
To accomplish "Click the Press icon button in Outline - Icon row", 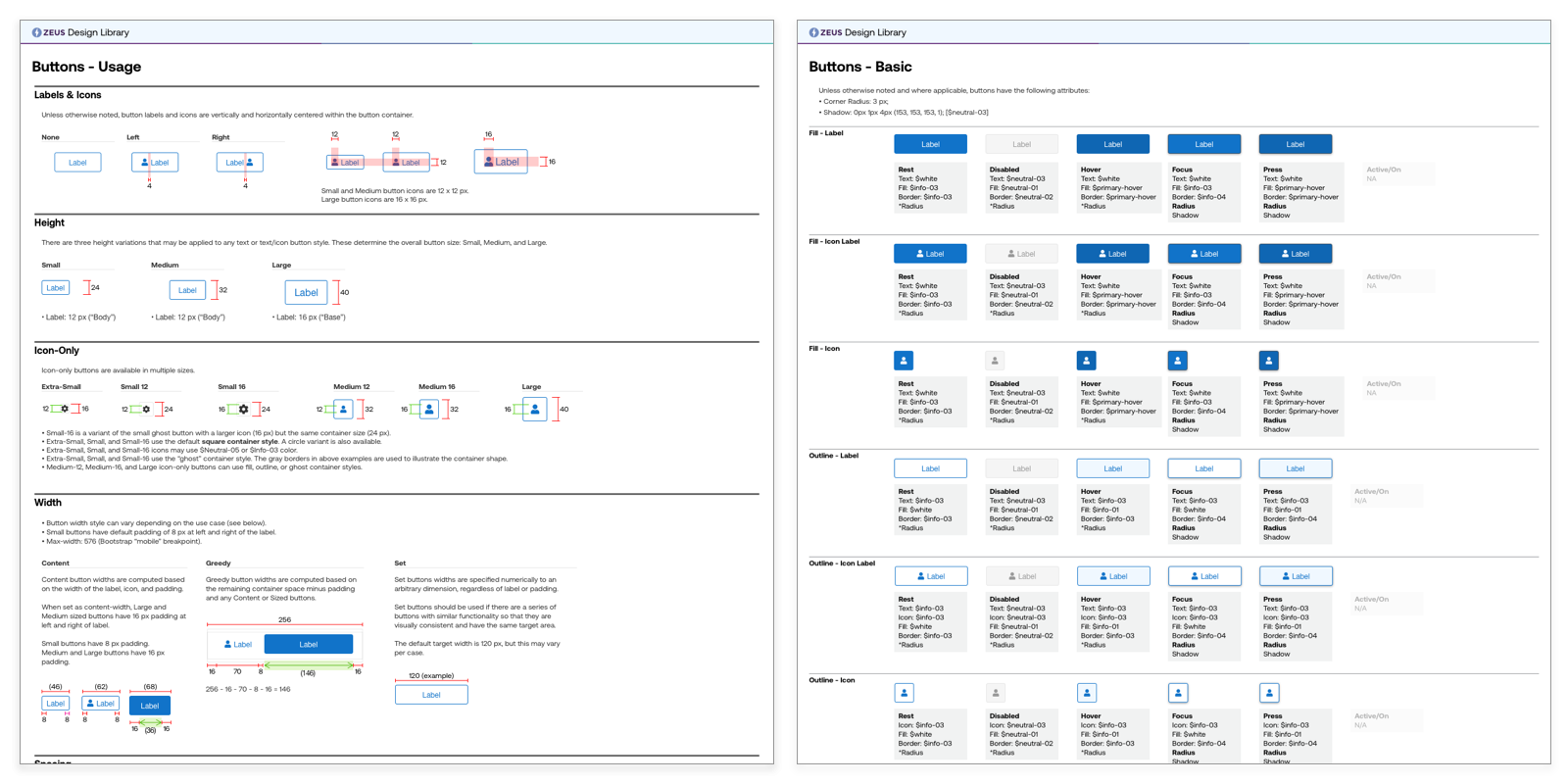I will point(1269,693).
